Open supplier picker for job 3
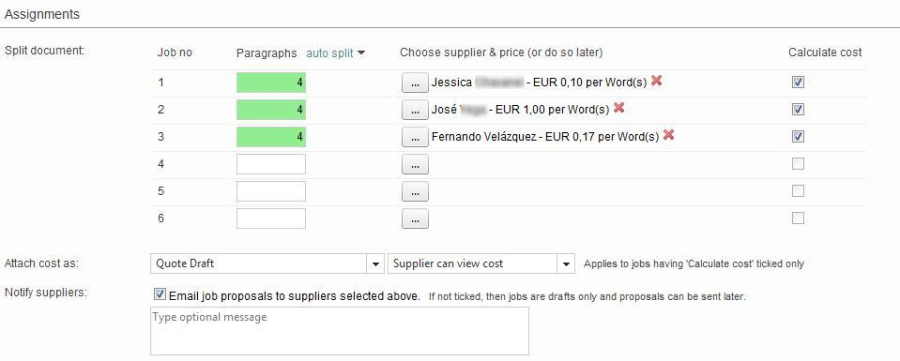Image resolution: width=900 pixels, height=361 pixels. click(x=415, y=137)
